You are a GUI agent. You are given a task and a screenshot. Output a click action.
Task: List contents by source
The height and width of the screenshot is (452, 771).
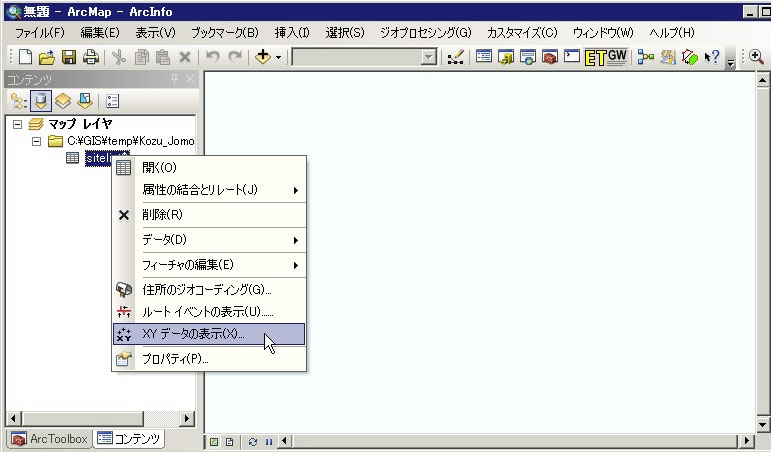pos(41,101)
